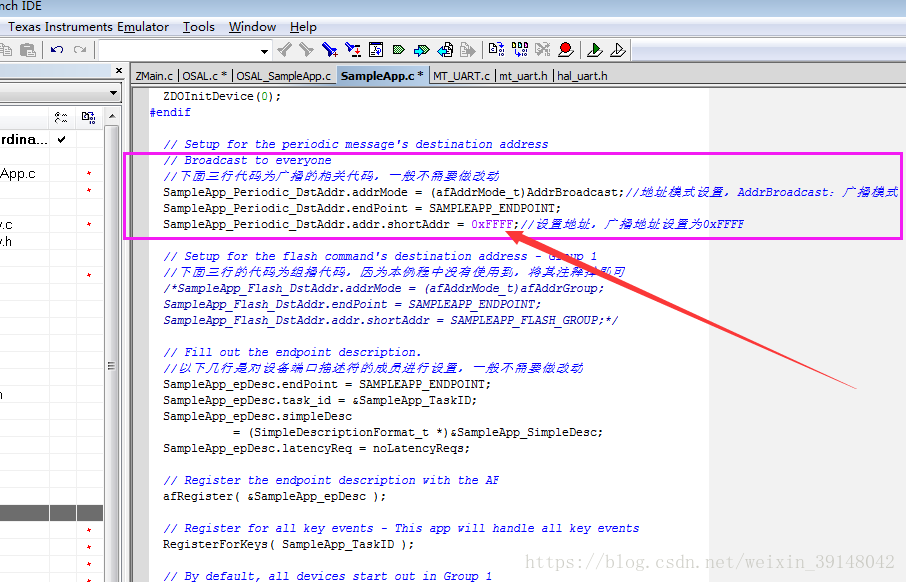Screen dimensions: 906x582
Task: Click the // Broadcast to everyone comment
Action: 247,160
